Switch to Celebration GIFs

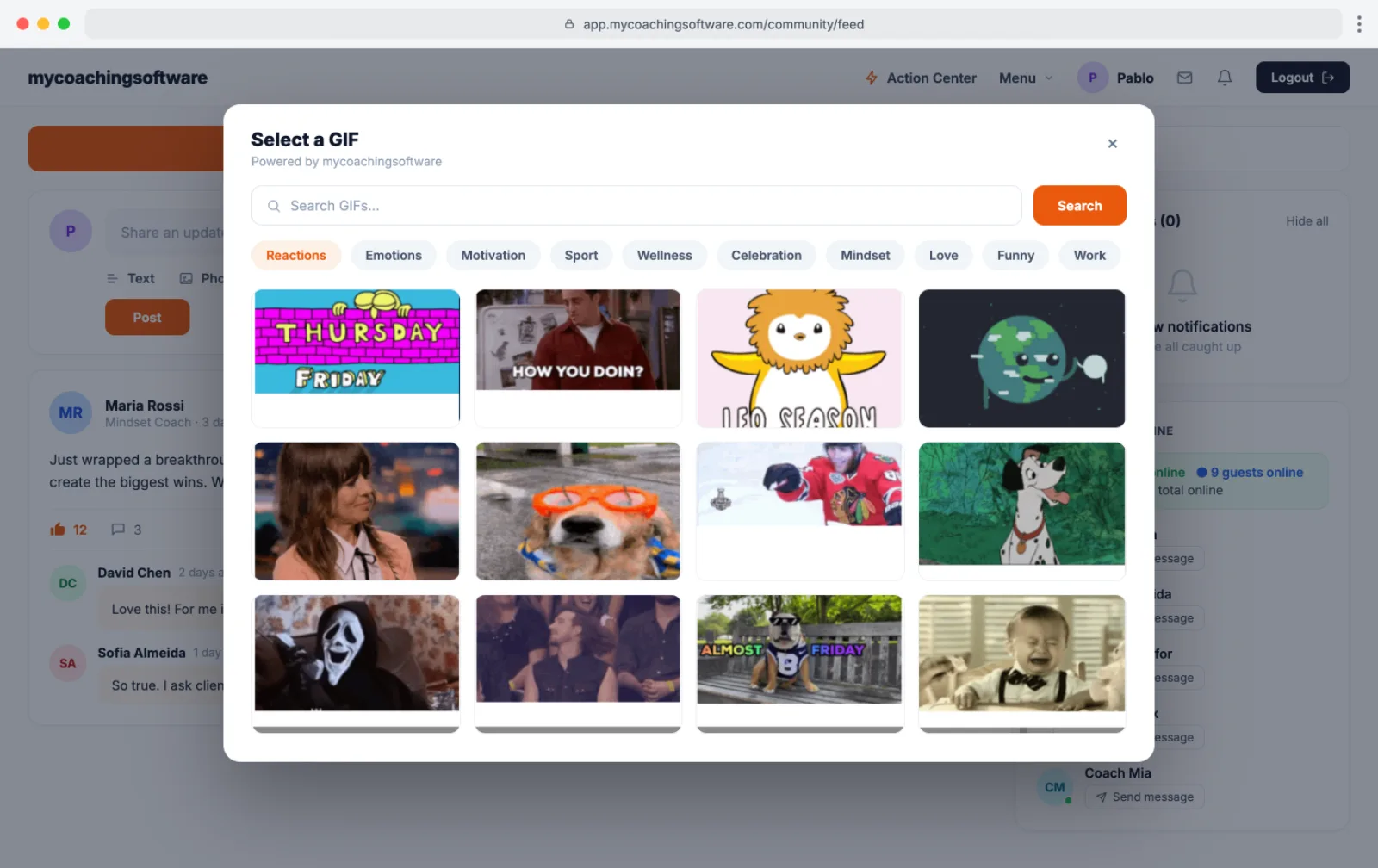[767, 256]
